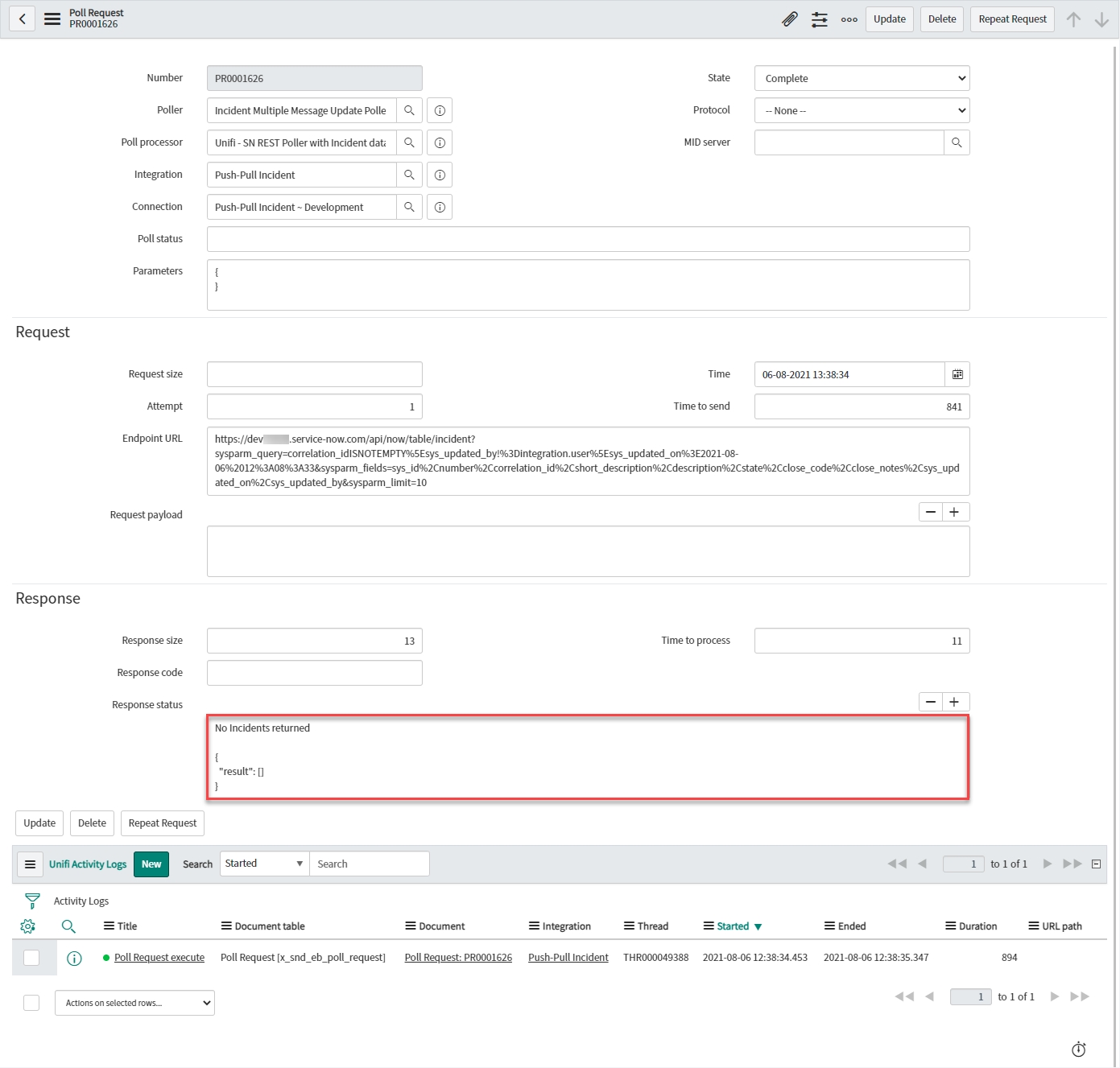Collapse the Unifi Activity Logs list

tap(1096, 864)
